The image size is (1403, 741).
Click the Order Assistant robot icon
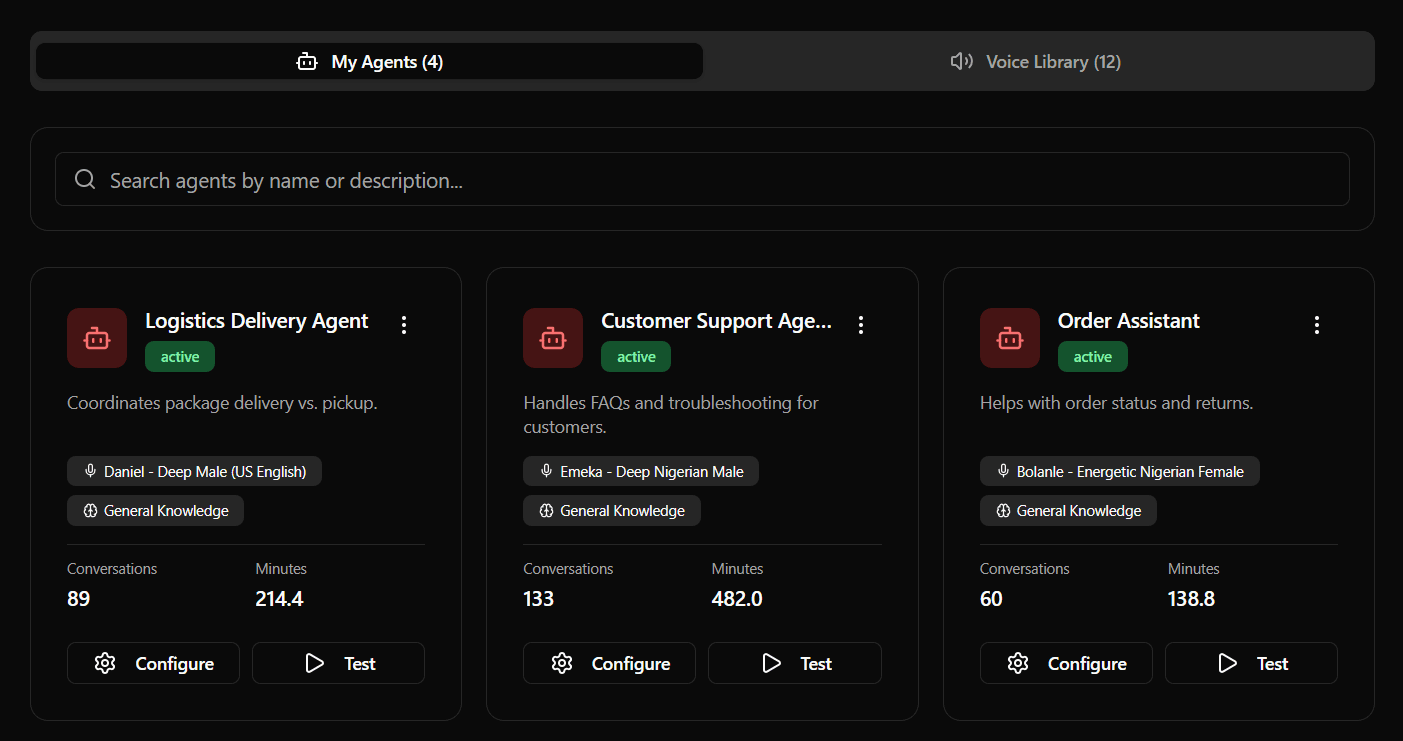1010,338
